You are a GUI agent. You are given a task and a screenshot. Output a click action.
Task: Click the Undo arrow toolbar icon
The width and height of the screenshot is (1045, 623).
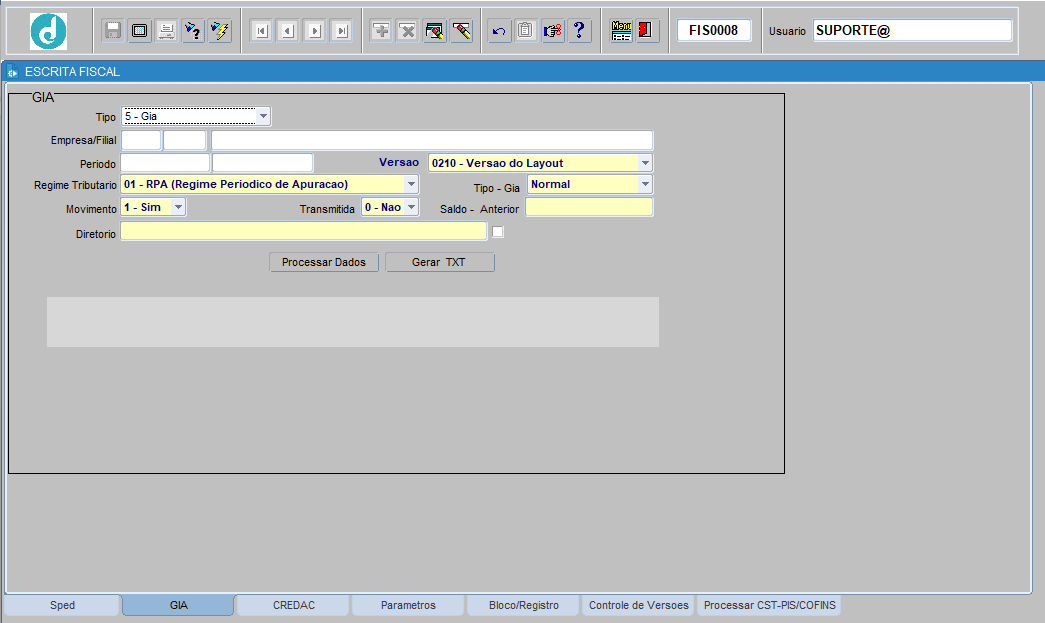click(x=499, y=31)
